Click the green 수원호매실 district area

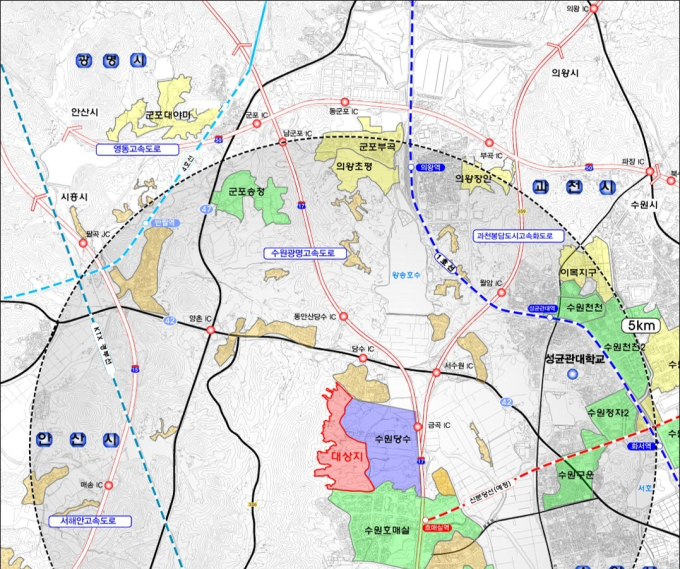click(386, 527)
